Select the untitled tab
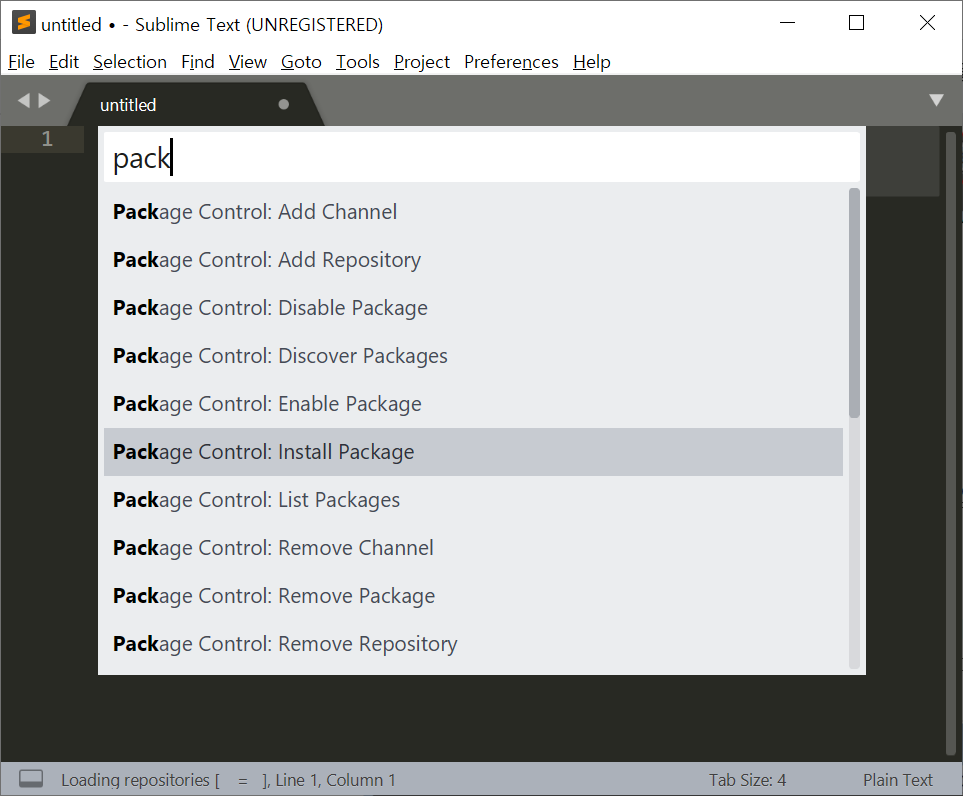Screen dimensions: 963x796 click(195, 104)
